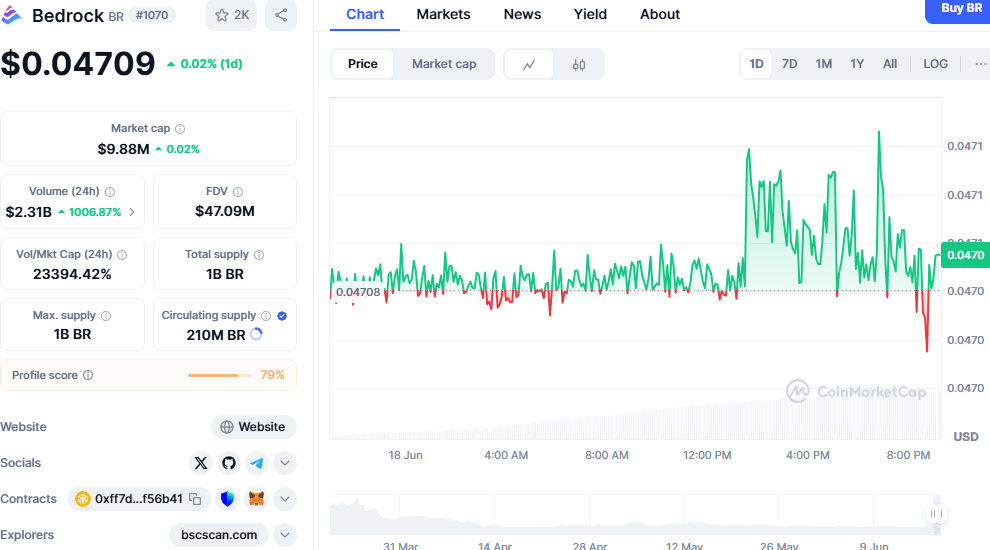Open the Telegram social icon
The width and height of the screenshot is (990, 550).
click(256, 463)
